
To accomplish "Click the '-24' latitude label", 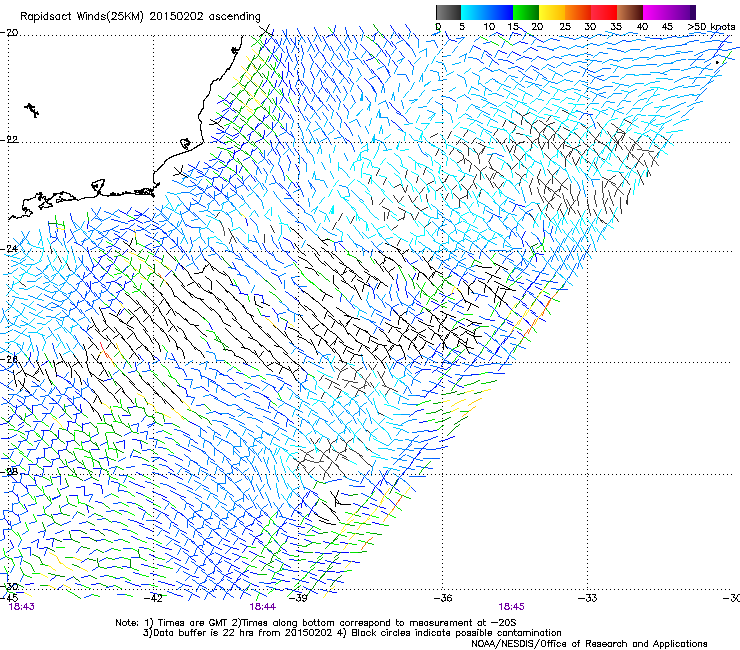I will [x=9, y=249].
